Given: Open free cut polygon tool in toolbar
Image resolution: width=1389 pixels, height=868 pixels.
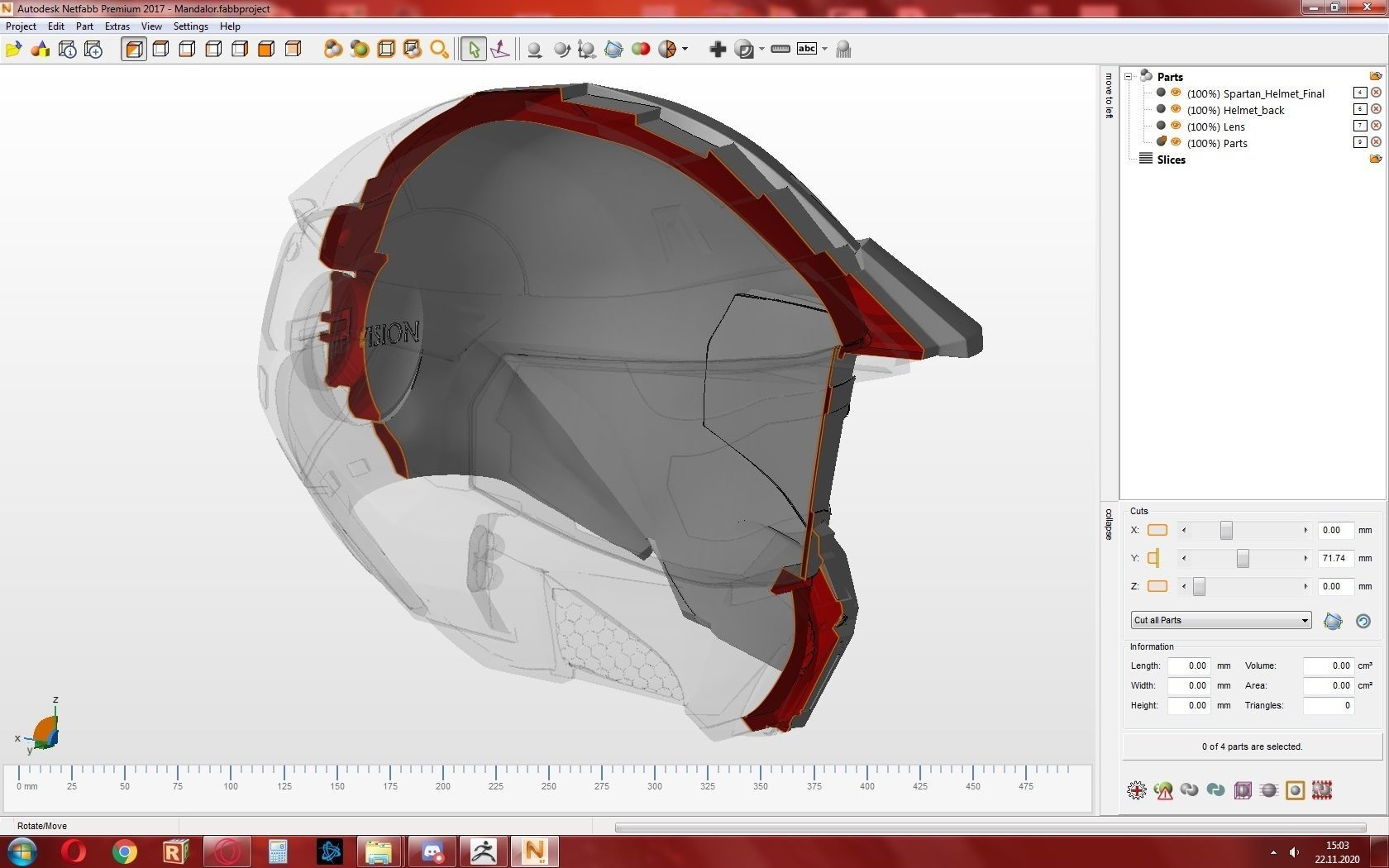Looking at the screenshot, I should point(613,50).
